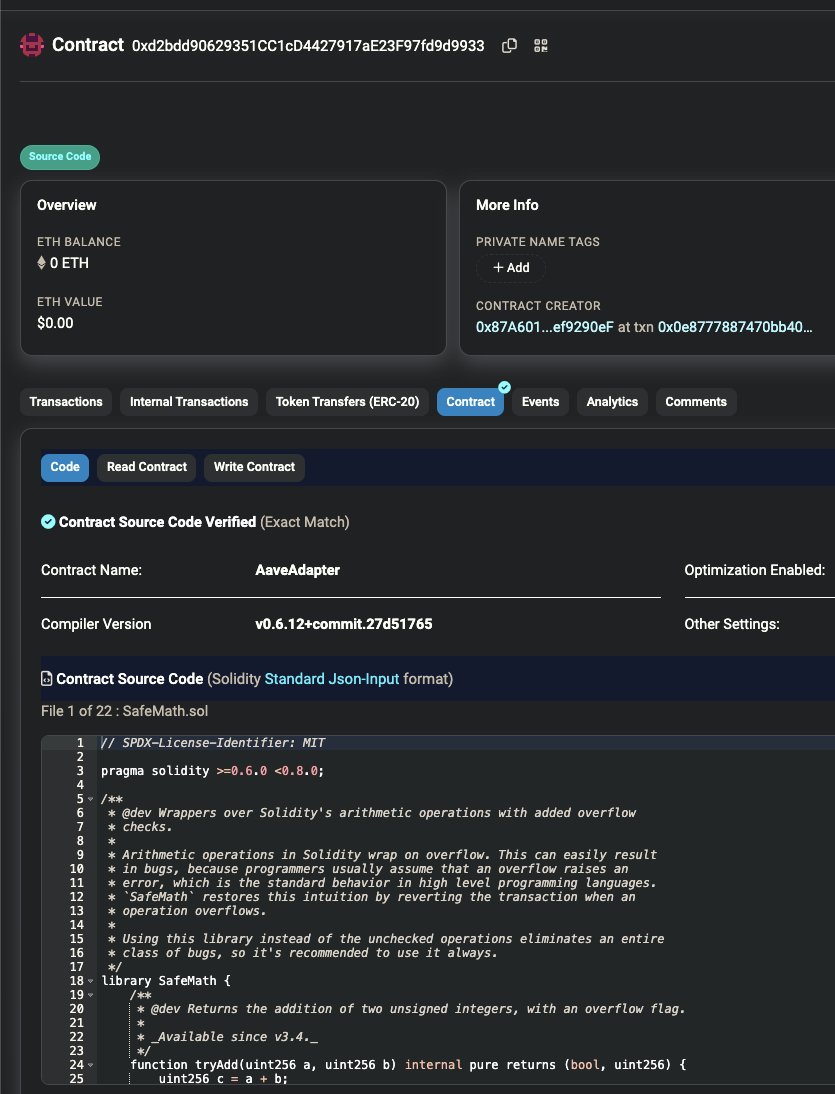
Task: Switch to the Transactions tab
Action: (x=66, y=402)
